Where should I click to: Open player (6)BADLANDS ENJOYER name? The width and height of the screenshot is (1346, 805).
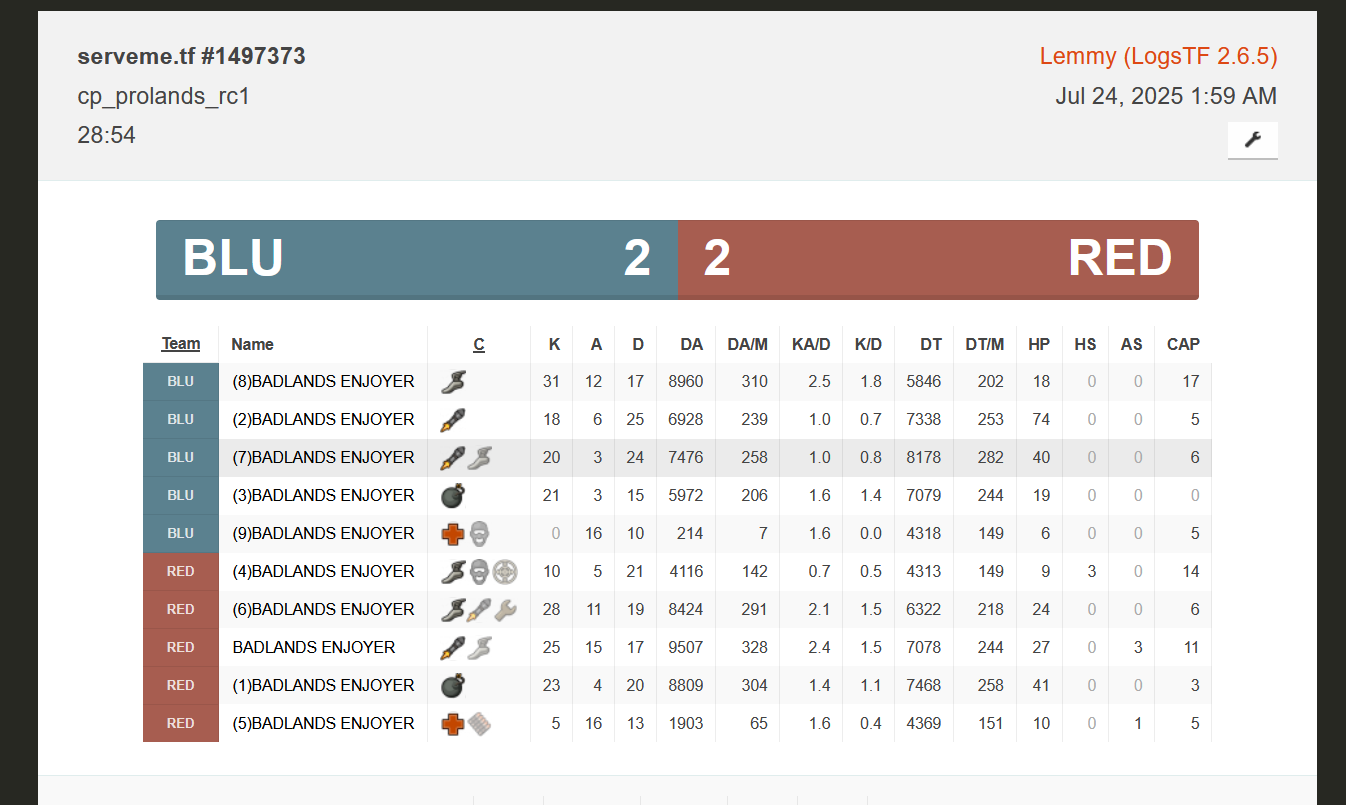[323, 609]
